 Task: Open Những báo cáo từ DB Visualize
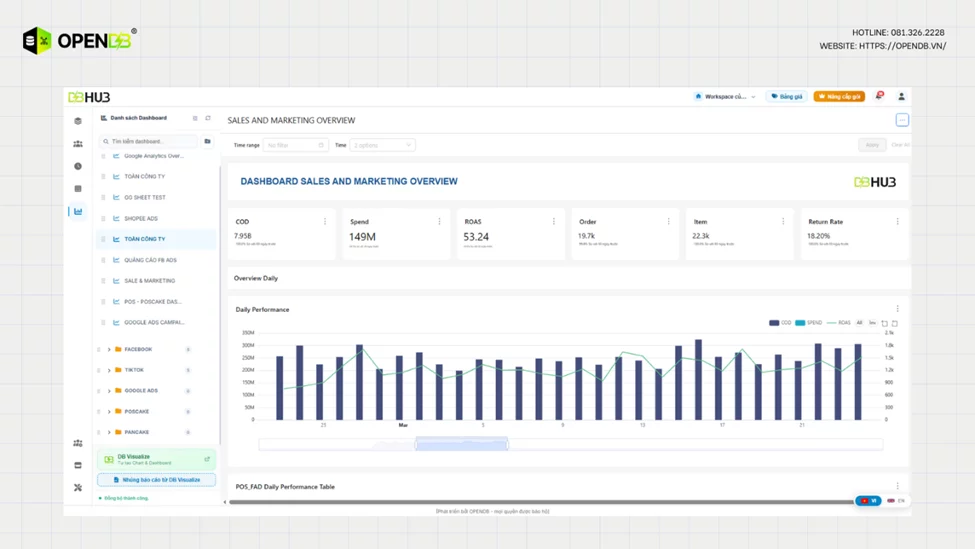156,480
